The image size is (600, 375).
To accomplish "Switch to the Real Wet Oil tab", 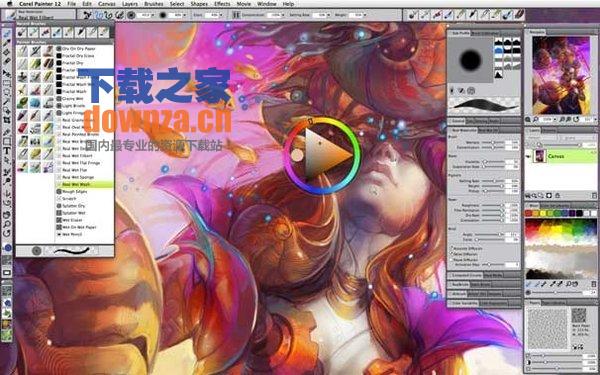I will tap(488, 130).
